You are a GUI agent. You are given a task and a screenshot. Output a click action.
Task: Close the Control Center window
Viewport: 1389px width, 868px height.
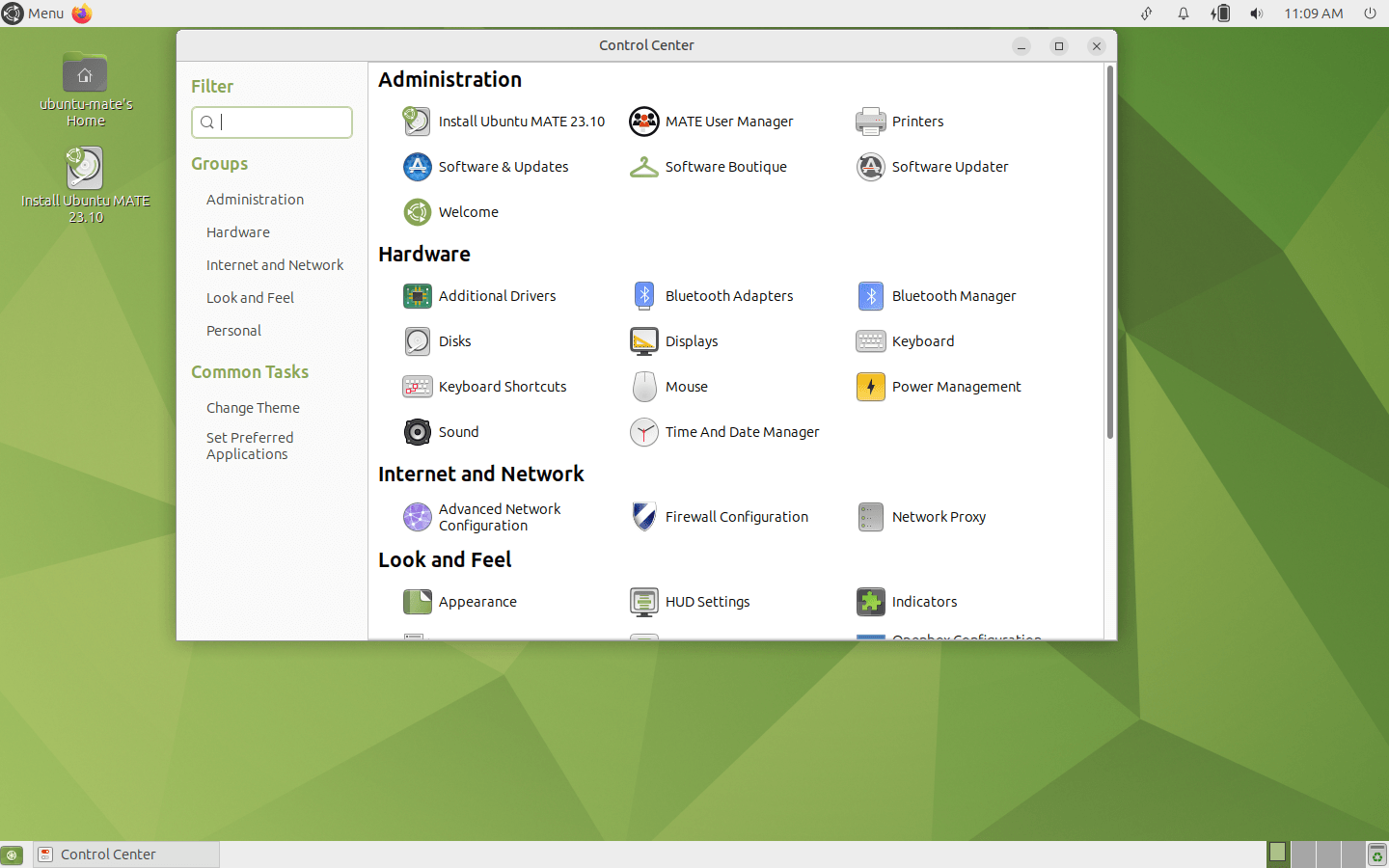[x=1097, y=46]
